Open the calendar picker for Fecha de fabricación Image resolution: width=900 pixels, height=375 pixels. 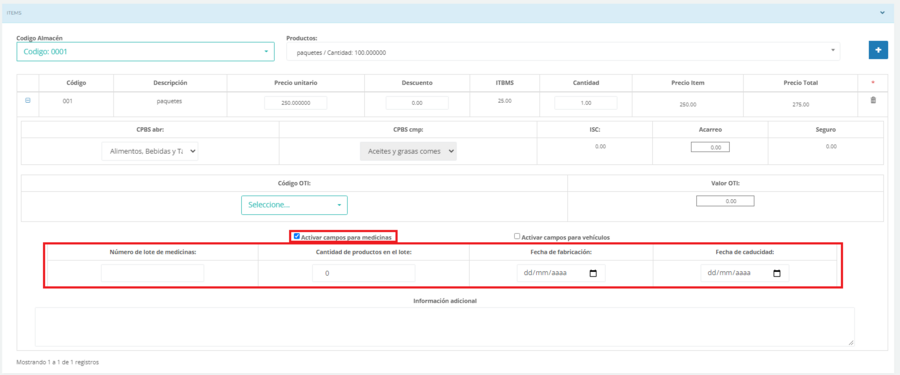click(x=593, y=274)
